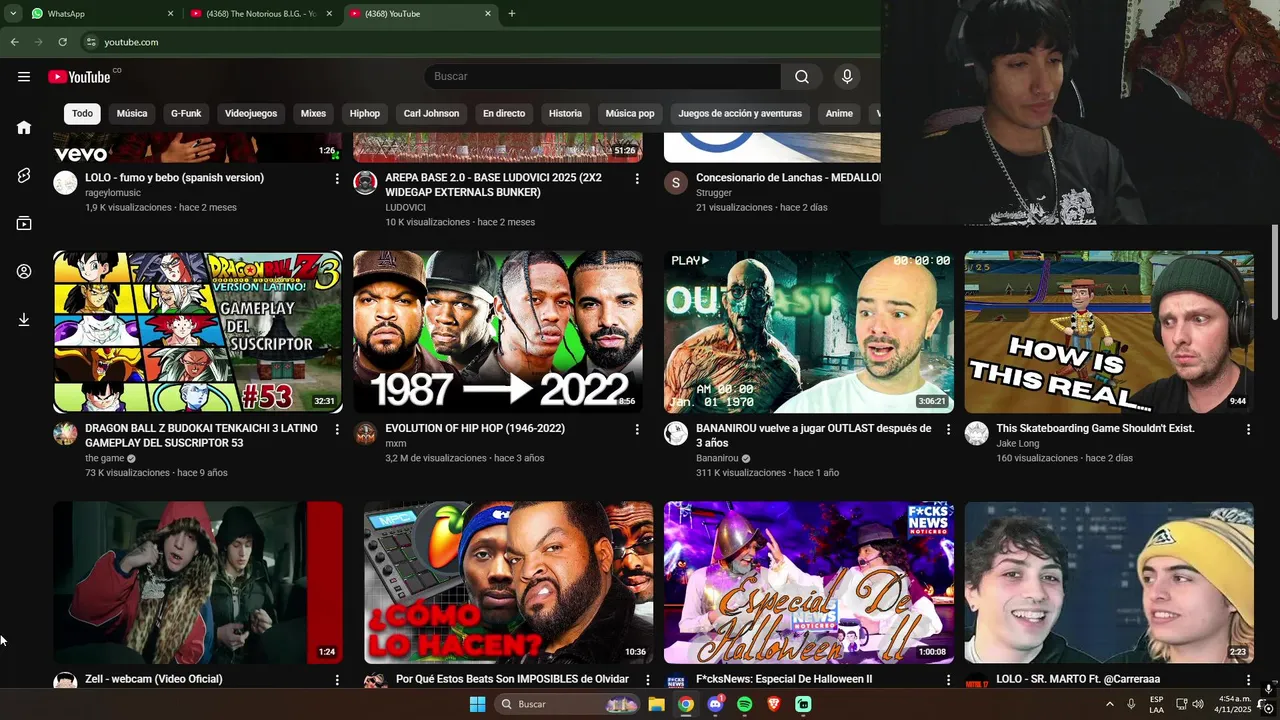The image size is (1280, 720).
Task: Open options for F*cksNews Halloween video
Action: coord(948,680)
